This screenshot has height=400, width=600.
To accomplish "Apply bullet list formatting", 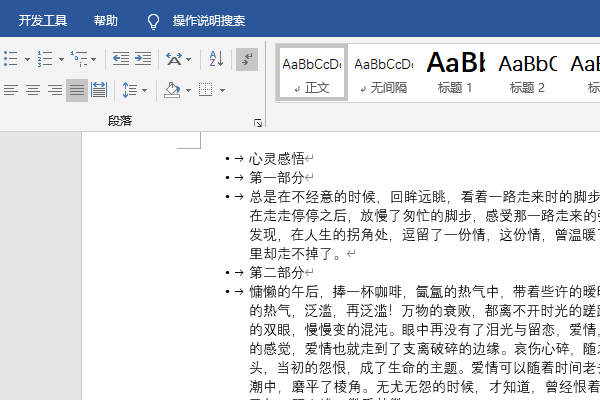I will (10, 59).
